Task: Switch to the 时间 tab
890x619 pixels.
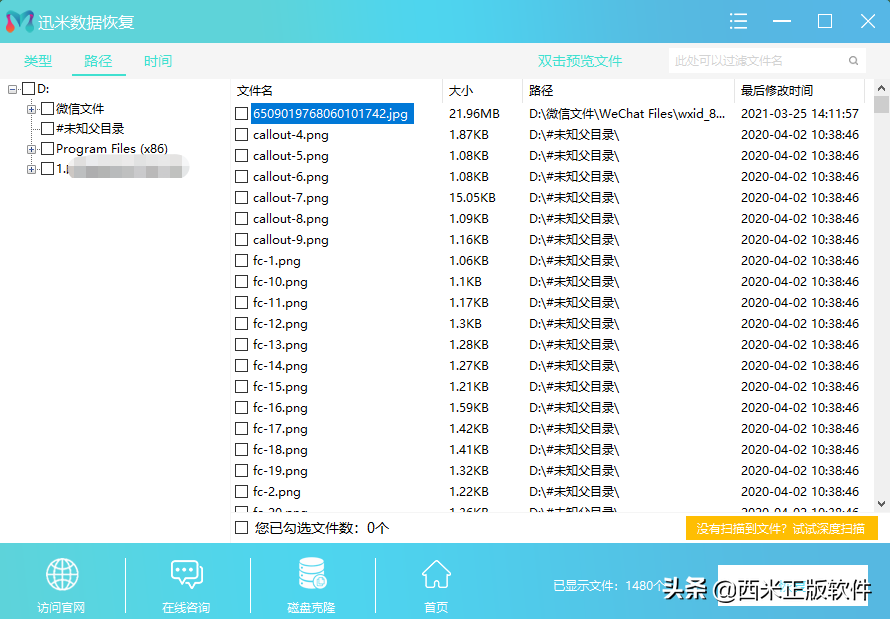Action: pyautogui.click(x=157, y=61)
